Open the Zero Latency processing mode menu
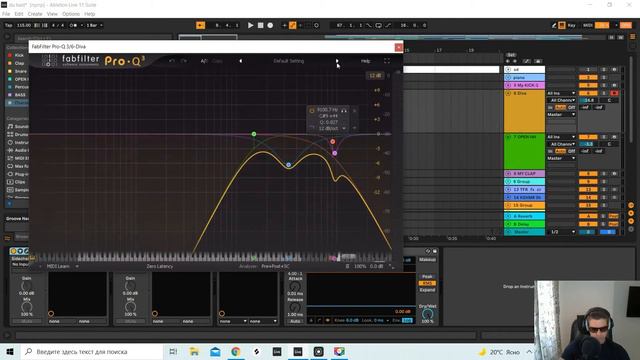 coord(160,266)
